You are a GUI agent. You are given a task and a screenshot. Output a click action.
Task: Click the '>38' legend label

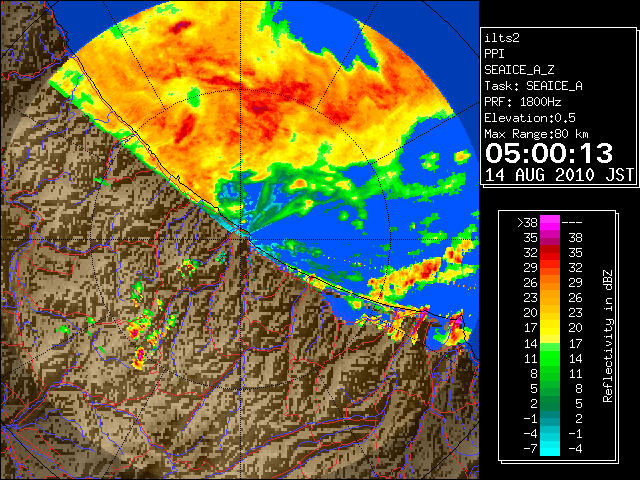(x=527, y=222)
